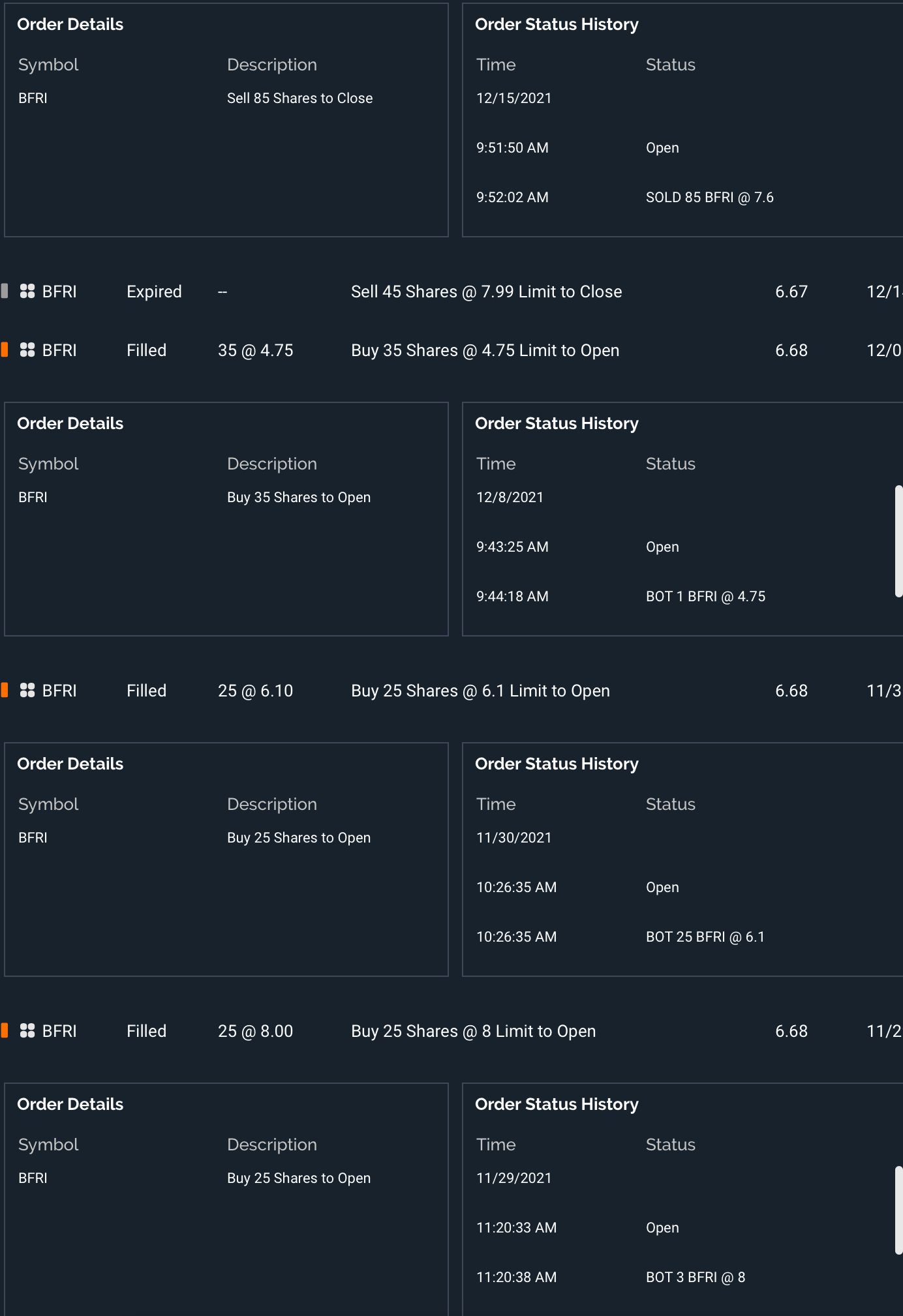
Task: Collapse the Buy 25 Shares @ 6.1 order row
Action: [x=480, y=691]
